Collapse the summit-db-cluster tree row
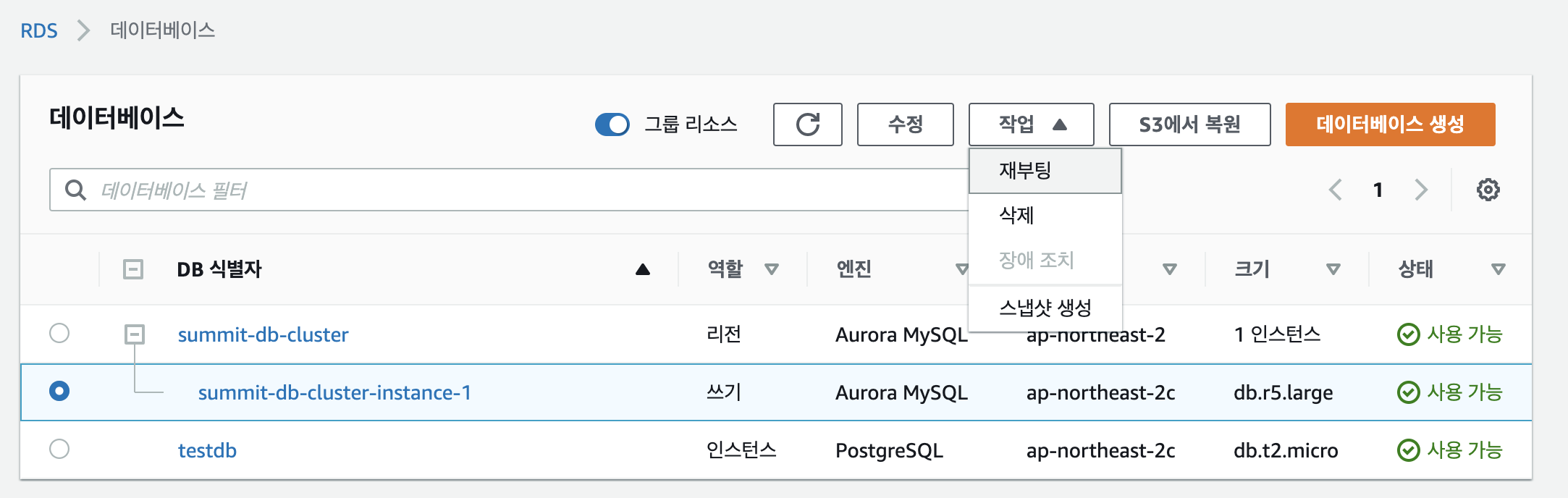Image resolution: width=1568 pixels, height=498 pixels. [135, 334]
